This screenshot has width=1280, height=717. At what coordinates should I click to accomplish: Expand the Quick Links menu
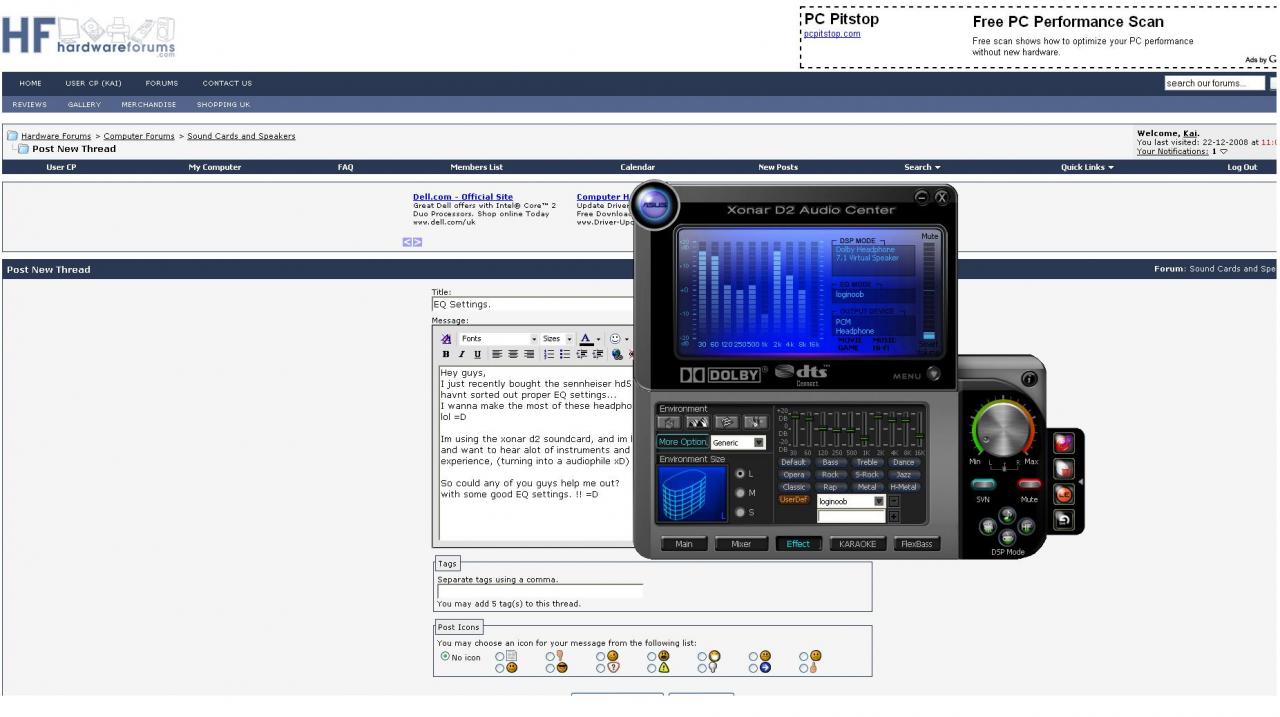pyautogui.click(x=1087, y=167)
